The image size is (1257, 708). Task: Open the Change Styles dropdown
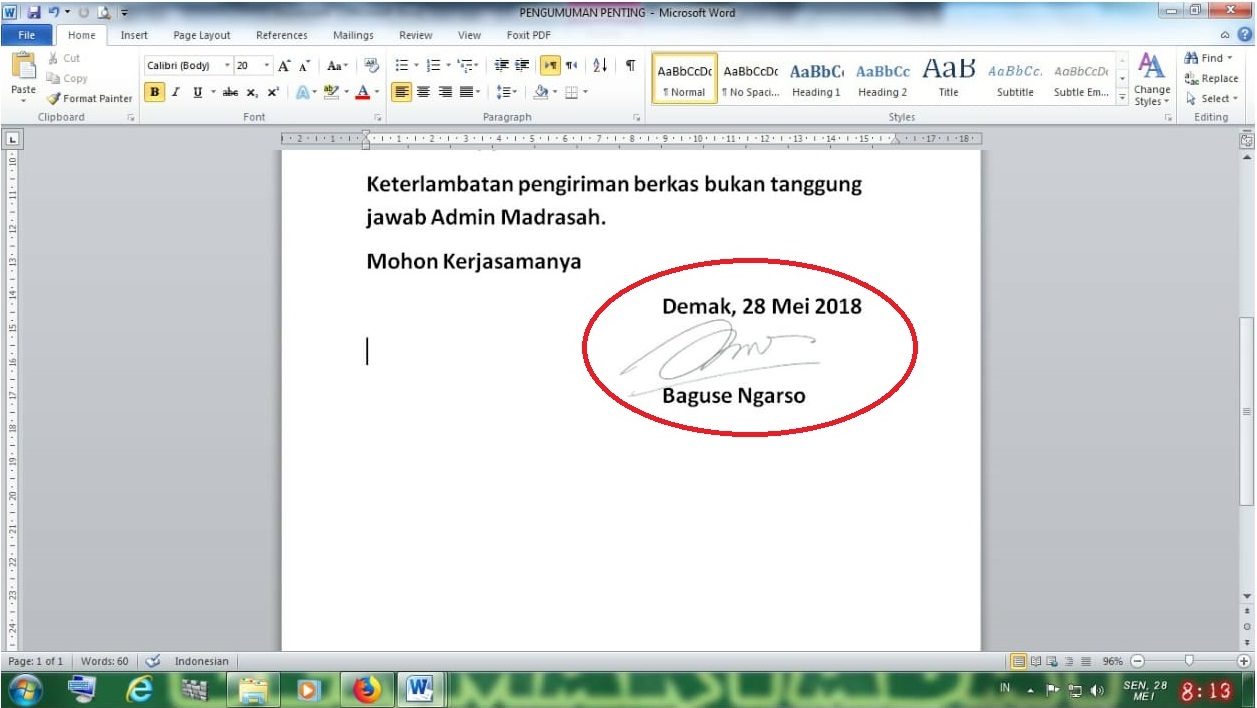coord(1151,85)
